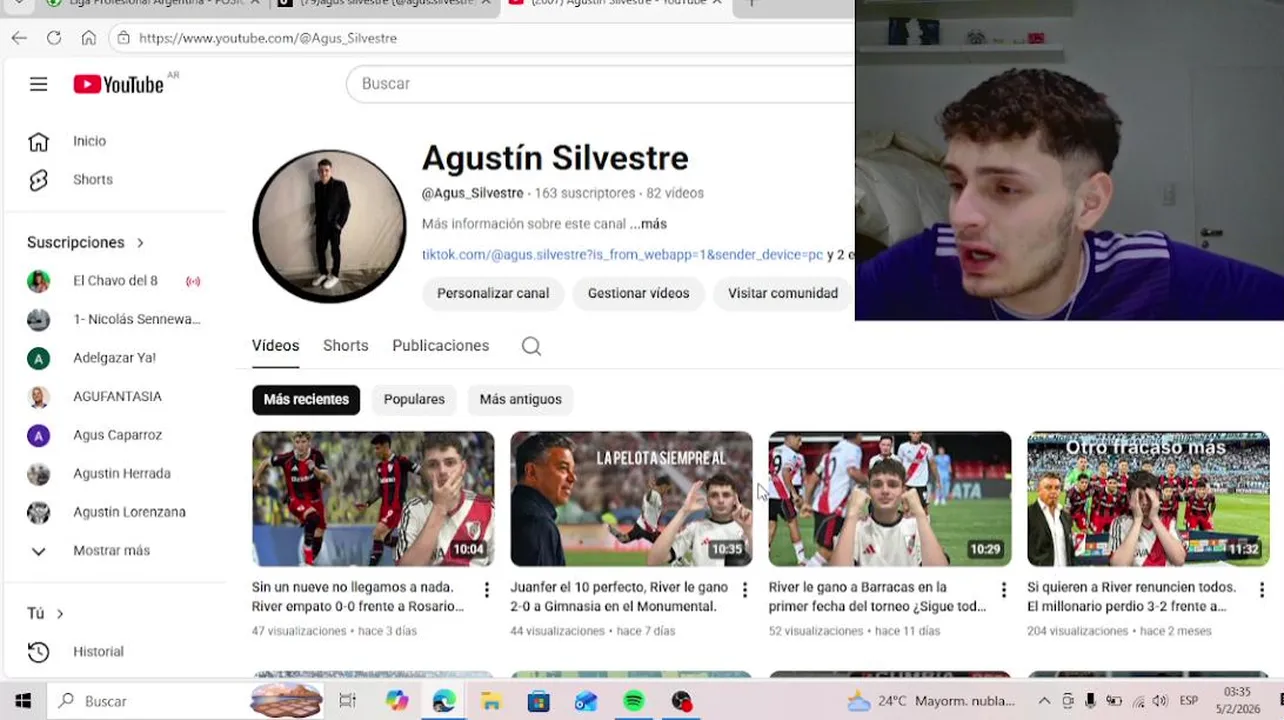Switch to the agus silvestre TikTok browser tab
Image resolution: width=1284 pixels, height=720 pixels.
pyautogui.click(x=385, y=4)
